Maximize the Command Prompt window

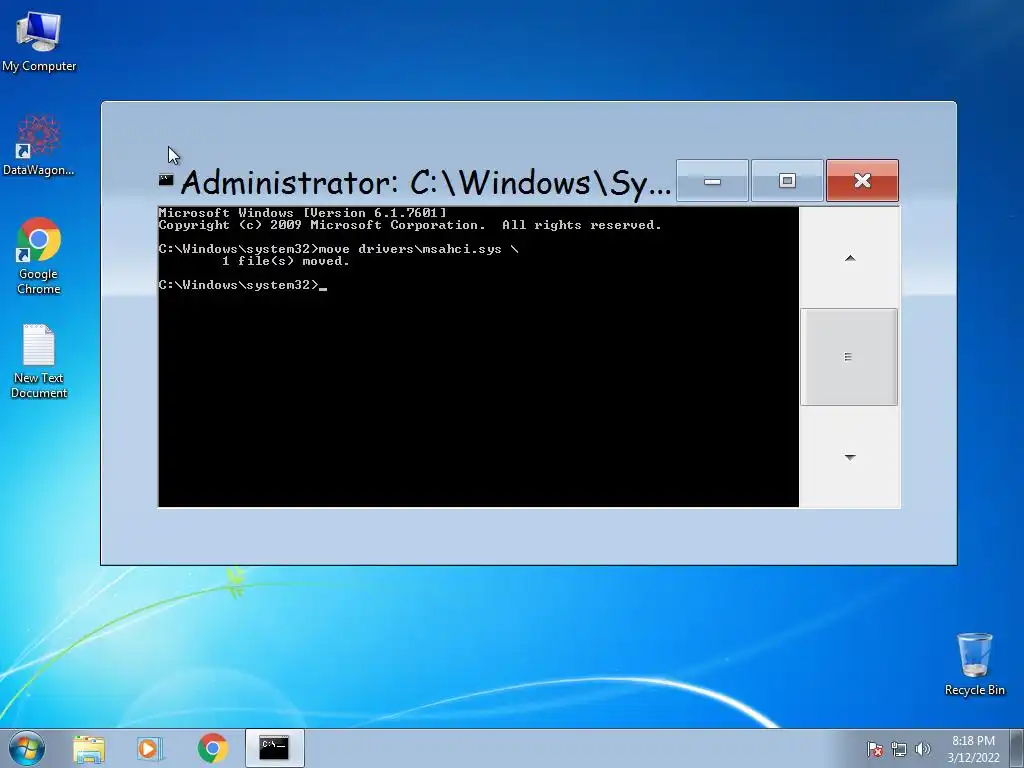tap(787, 181)
